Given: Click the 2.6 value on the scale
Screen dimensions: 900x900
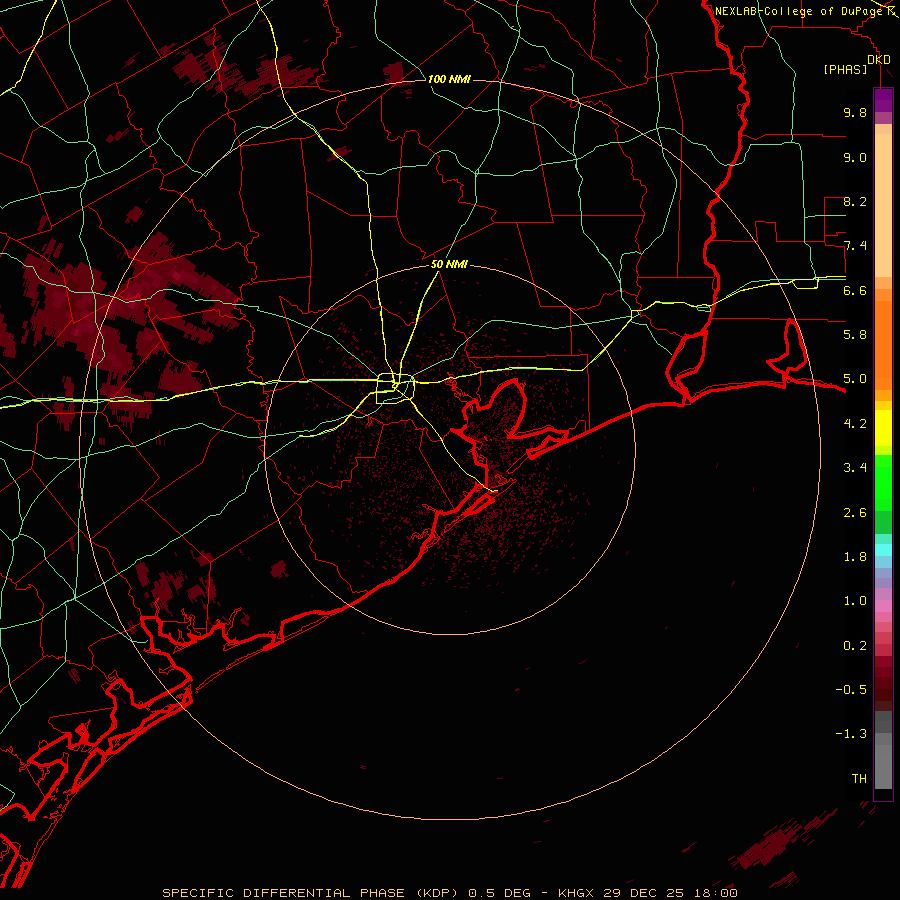Looking at the screenshot, I should tap(855, 513).
